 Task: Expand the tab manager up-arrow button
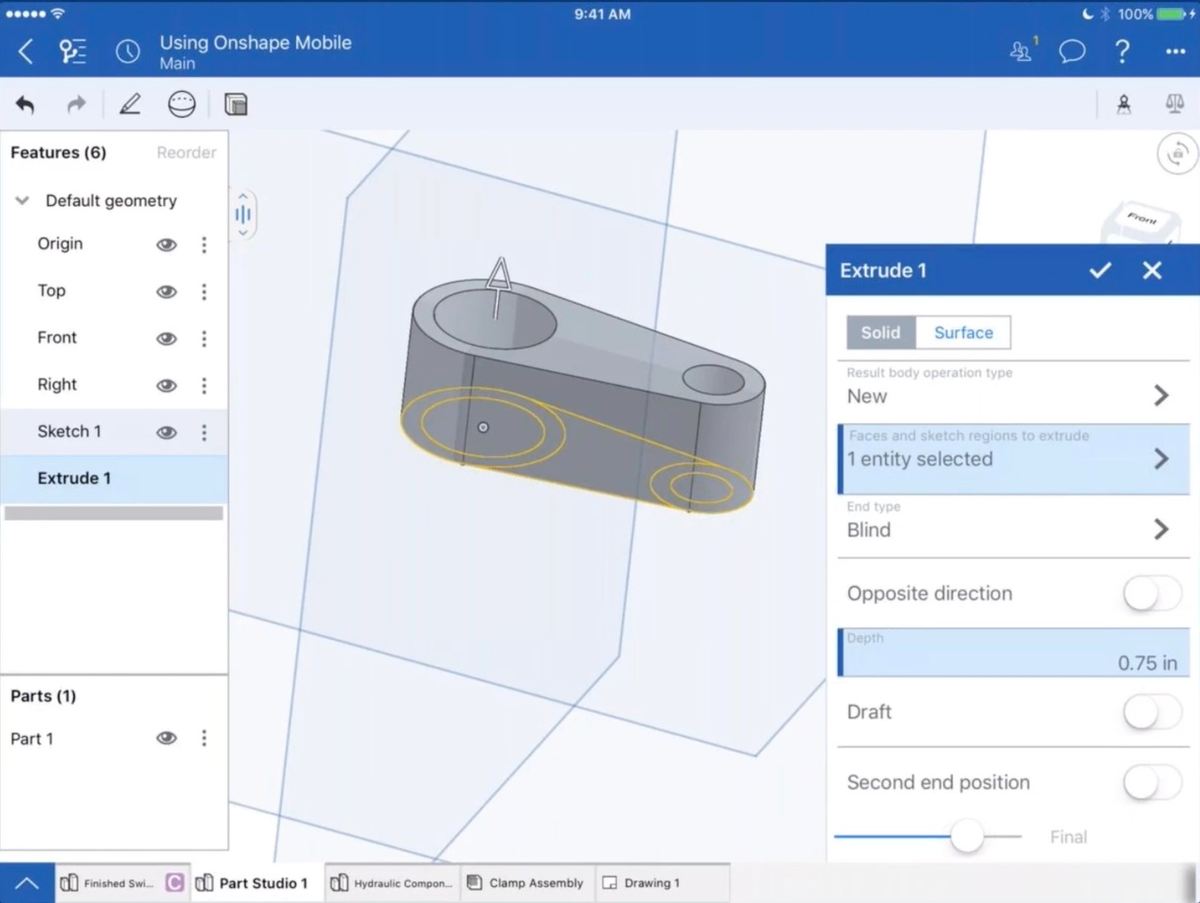pyautogui.click(x=27, y=883)
